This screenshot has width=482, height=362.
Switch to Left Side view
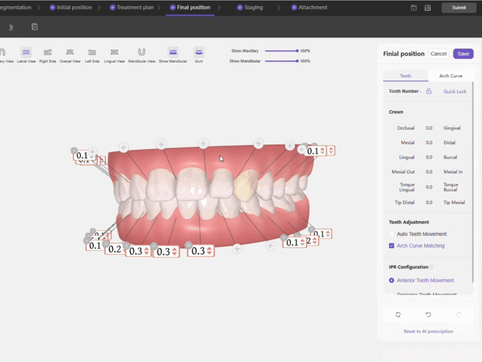92,55
